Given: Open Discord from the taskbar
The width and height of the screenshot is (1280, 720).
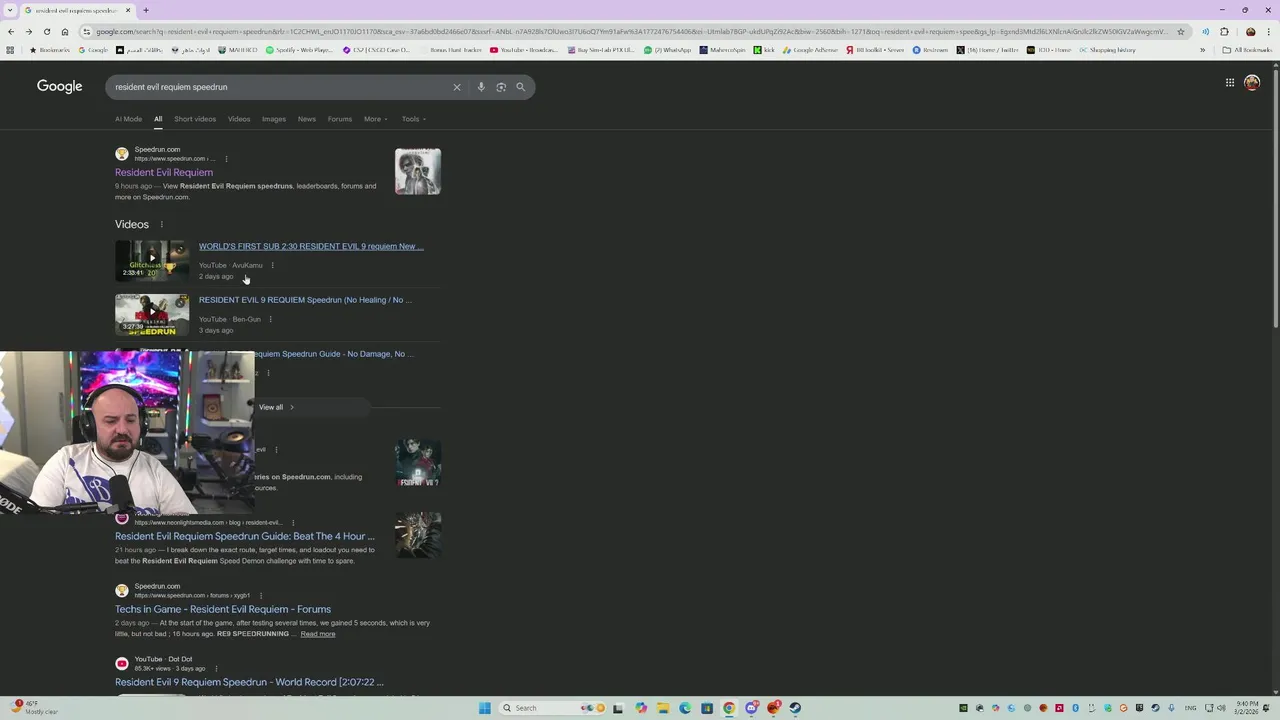Looking at the screenshot, I should 751,708.
